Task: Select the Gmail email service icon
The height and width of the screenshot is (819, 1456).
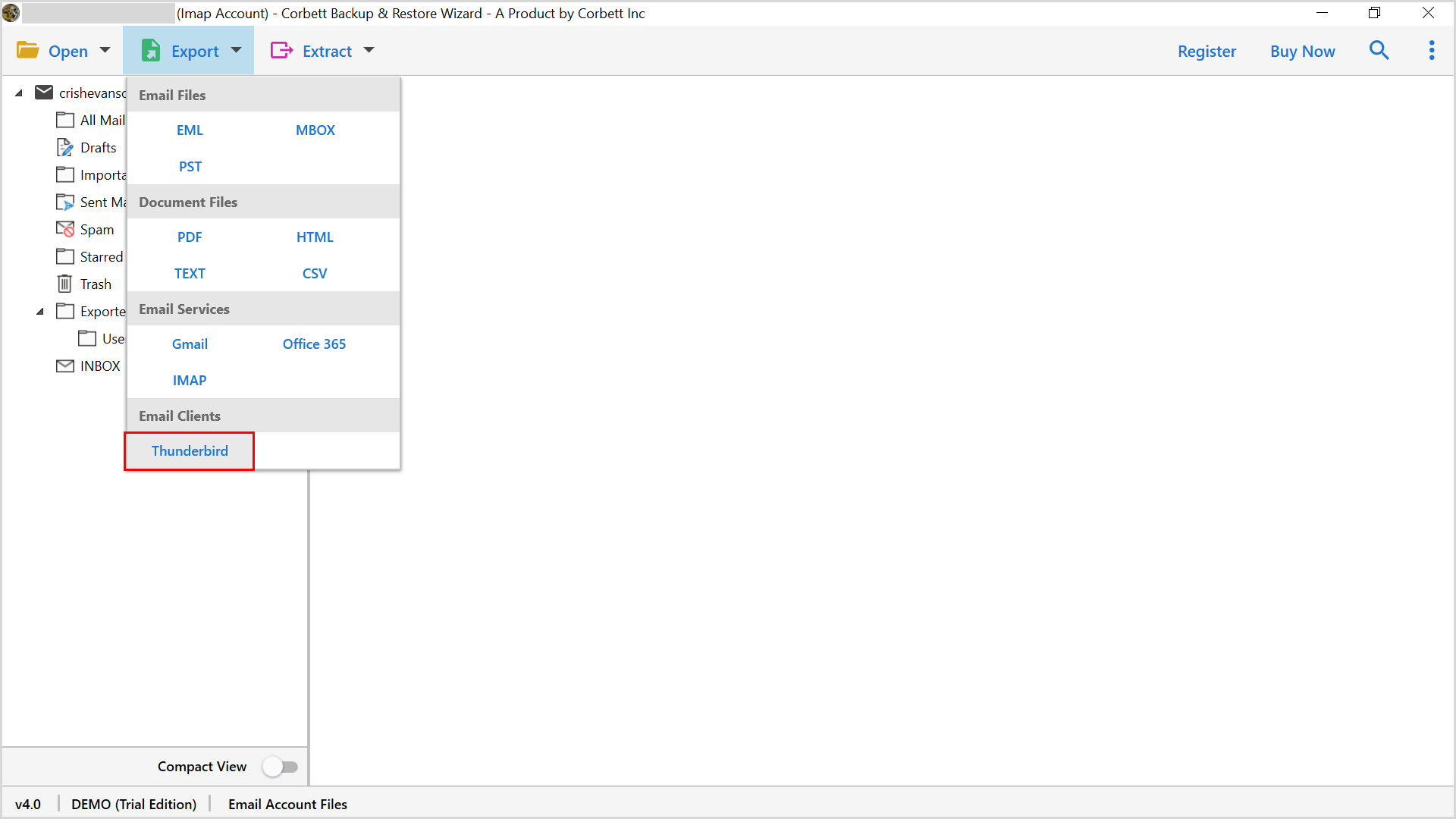Action: (x=189, y=343)
